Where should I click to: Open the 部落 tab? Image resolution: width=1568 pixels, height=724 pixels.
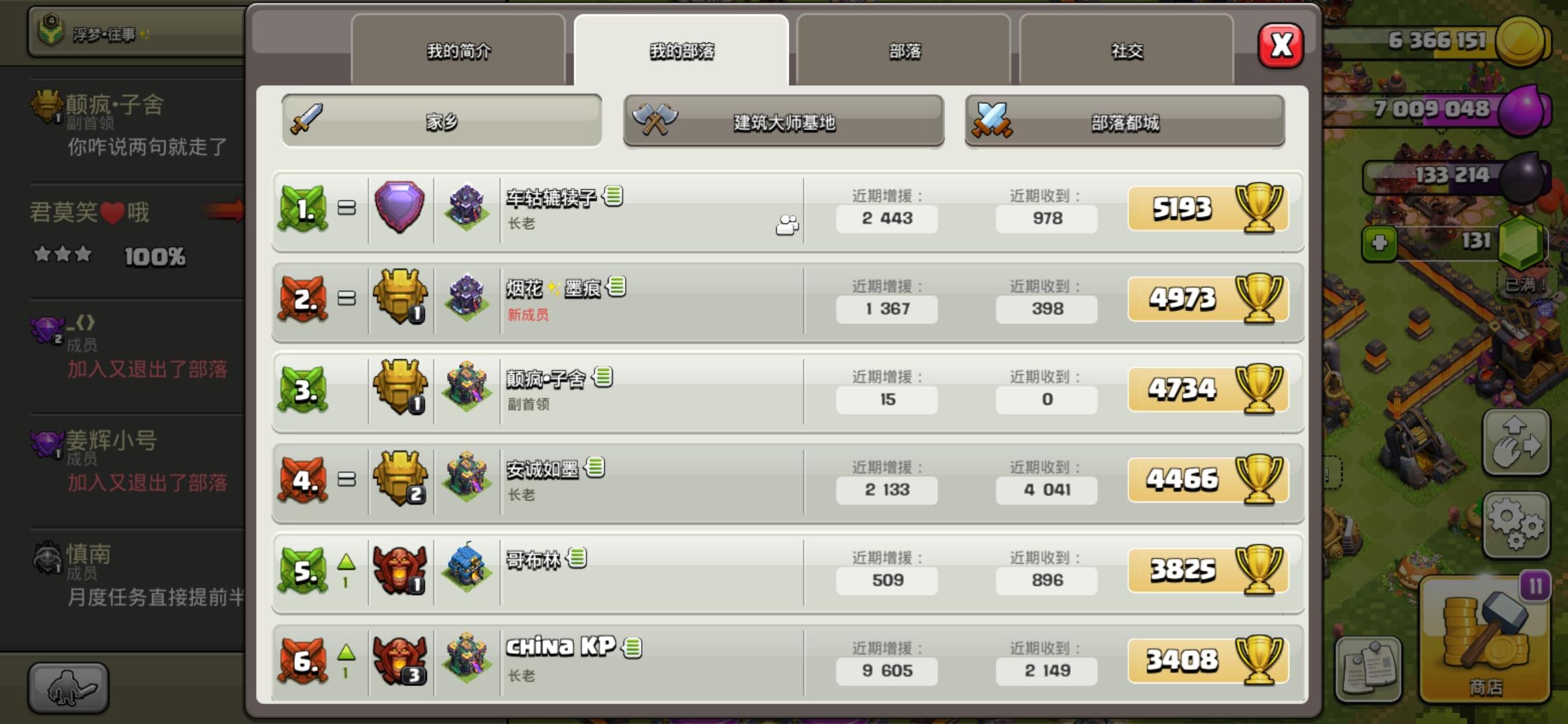(904, 51)
